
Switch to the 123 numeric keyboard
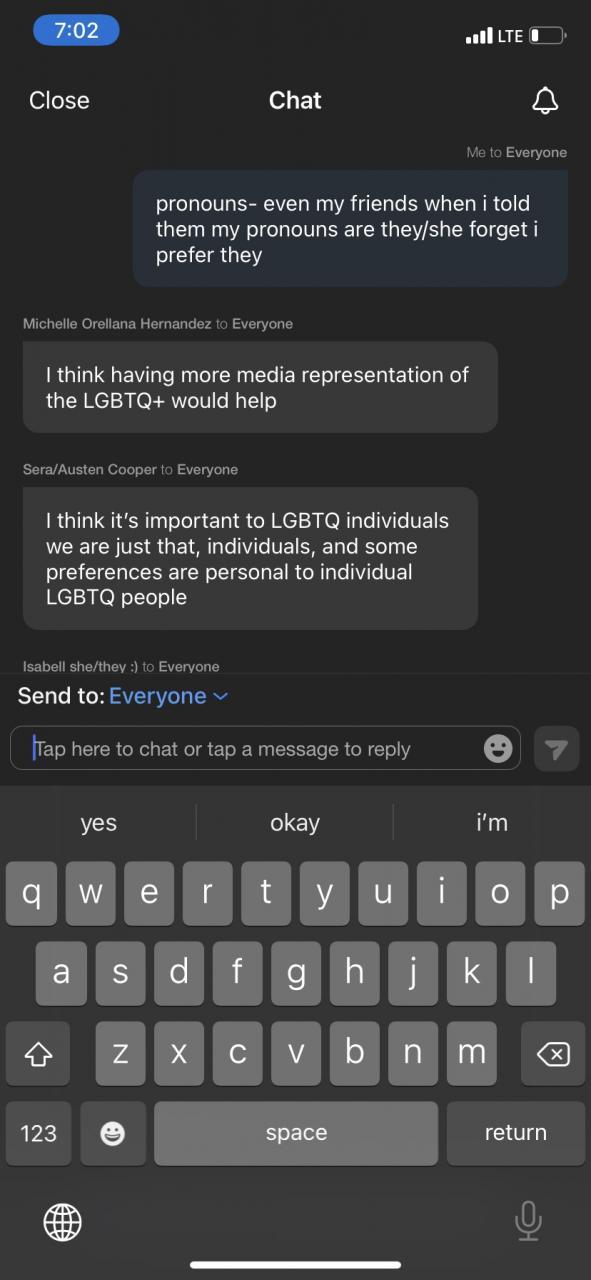coord(38,1133)
